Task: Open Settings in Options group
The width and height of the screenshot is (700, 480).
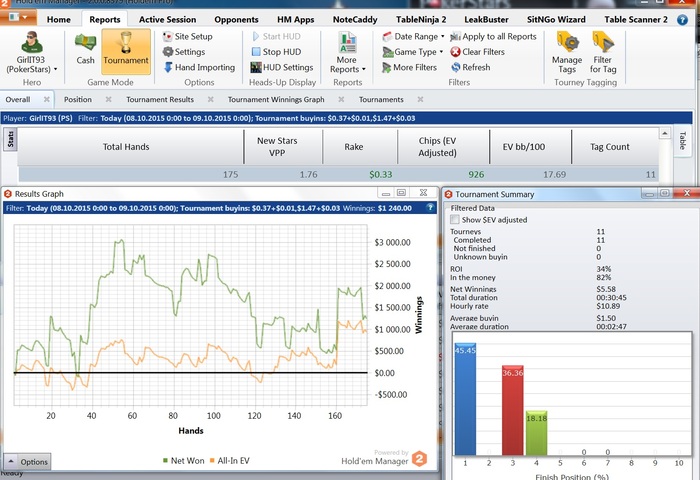Action: pyautogui.click(x=183, y=52)
